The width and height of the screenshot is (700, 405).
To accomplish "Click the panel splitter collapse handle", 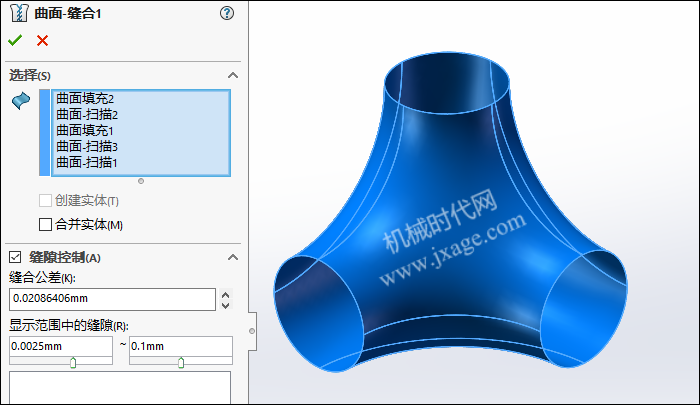I will click(252, 331).
